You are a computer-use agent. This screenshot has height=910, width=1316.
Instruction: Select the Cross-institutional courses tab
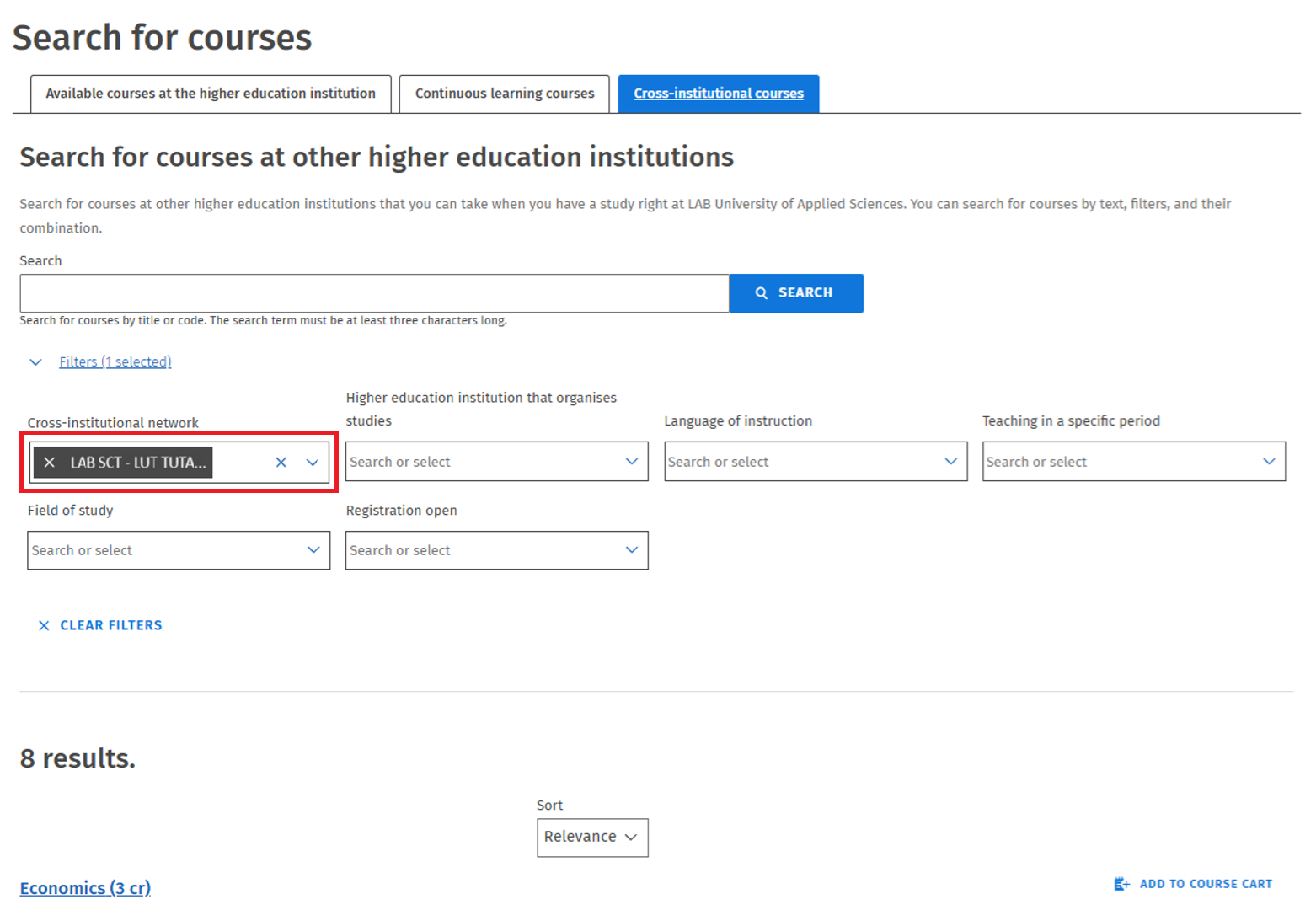point(719,94)
